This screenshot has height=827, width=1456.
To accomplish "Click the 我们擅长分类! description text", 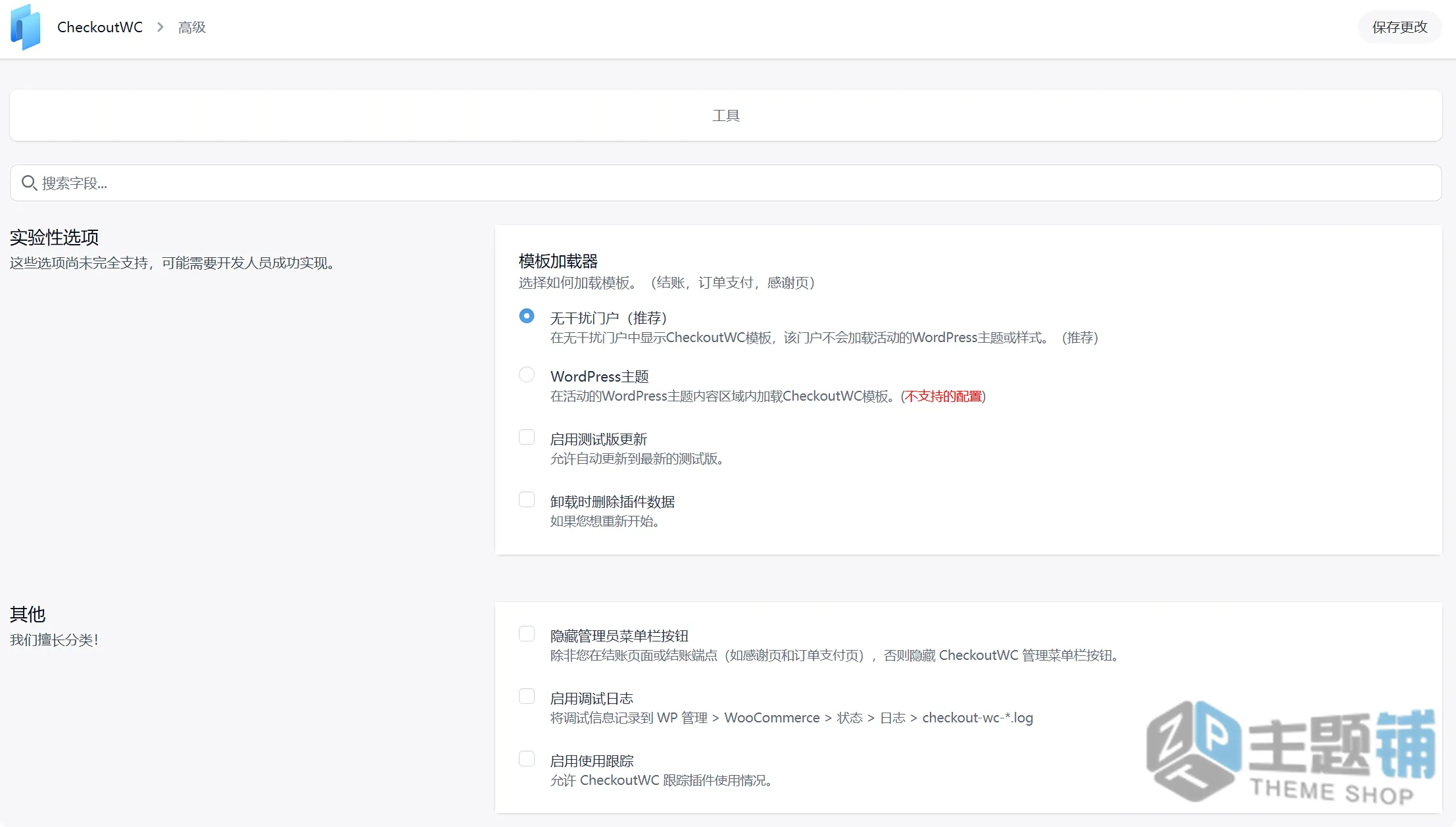I will 54,639.
